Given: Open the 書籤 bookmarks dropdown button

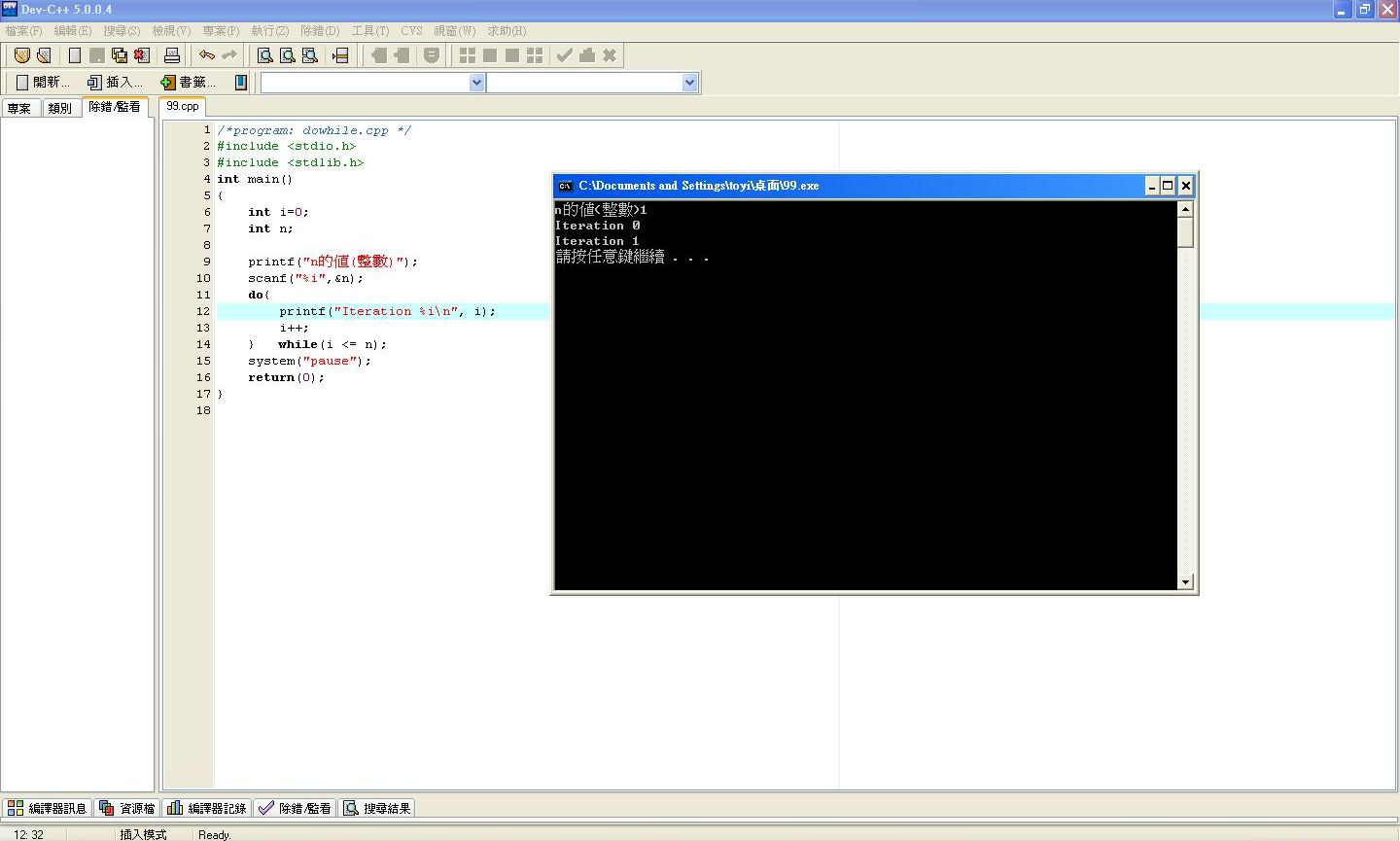Looking at the screenshot, I should click(x=189, y=83).
